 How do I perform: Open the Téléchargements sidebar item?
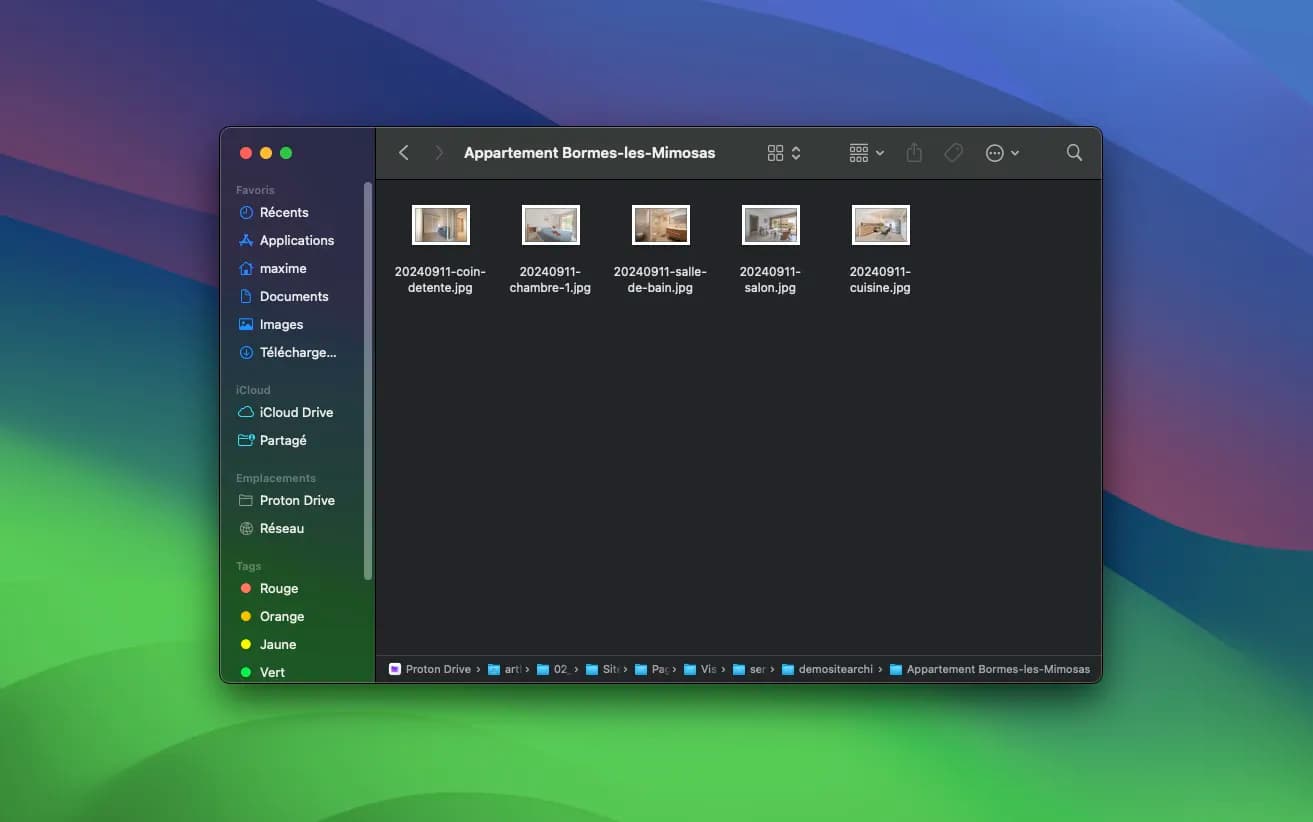click(297, 352)
